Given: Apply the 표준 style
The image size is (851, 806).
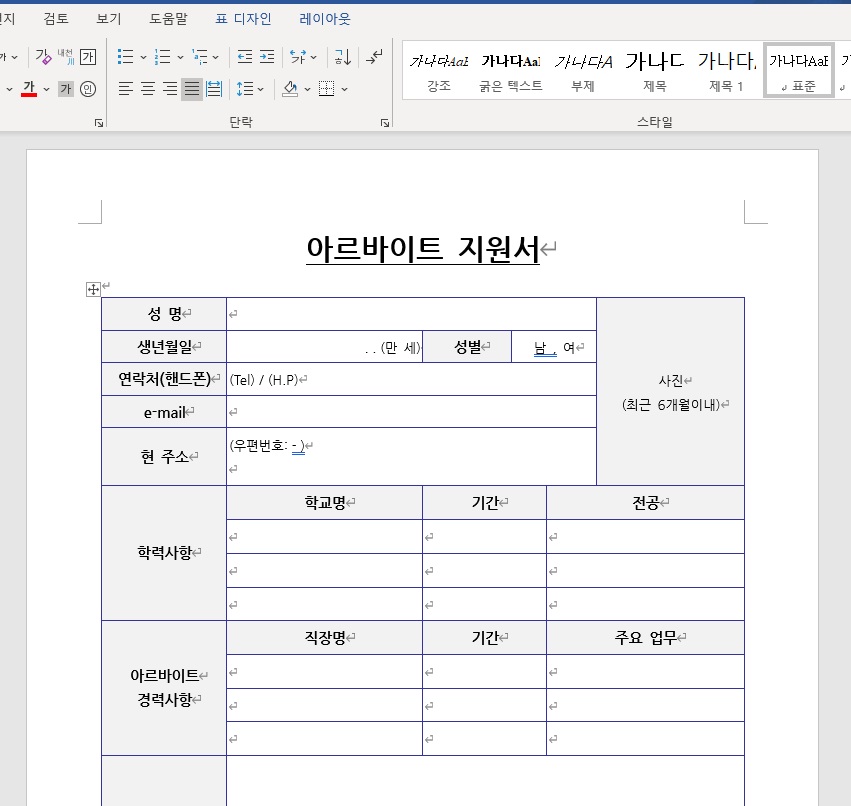Looking at the screenshot, I should (798, 68).
